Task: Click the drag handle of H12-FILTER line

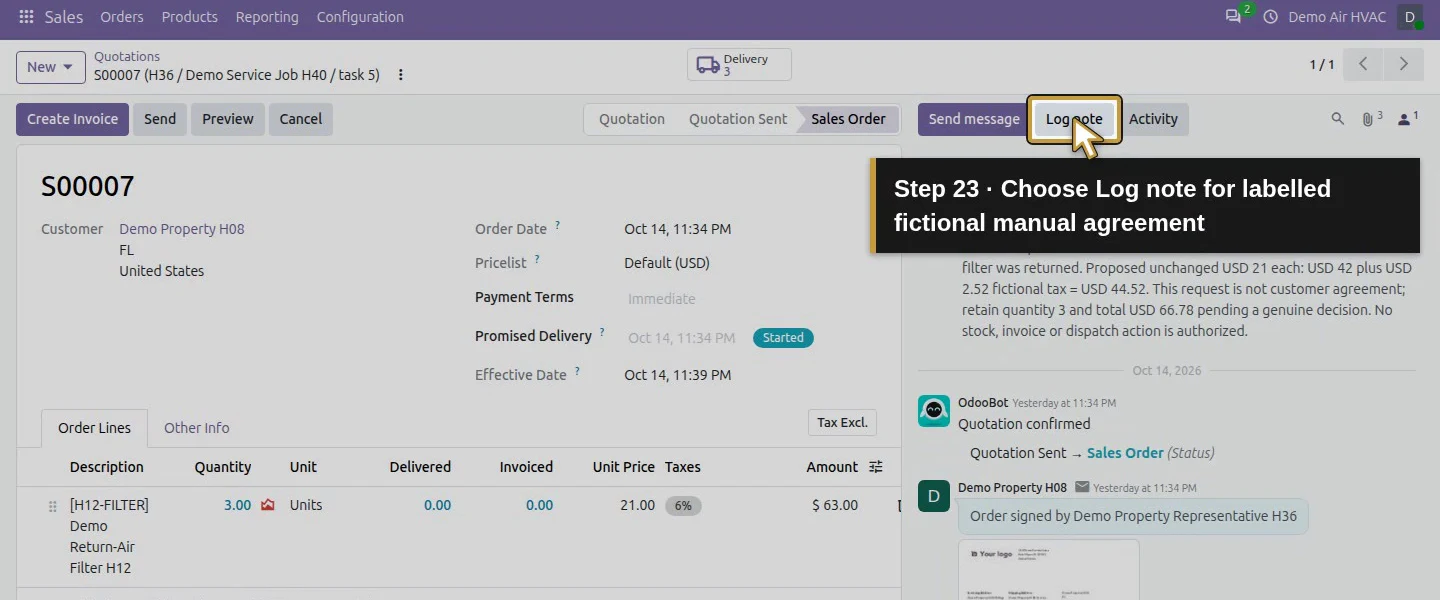Action: (53, 507)
